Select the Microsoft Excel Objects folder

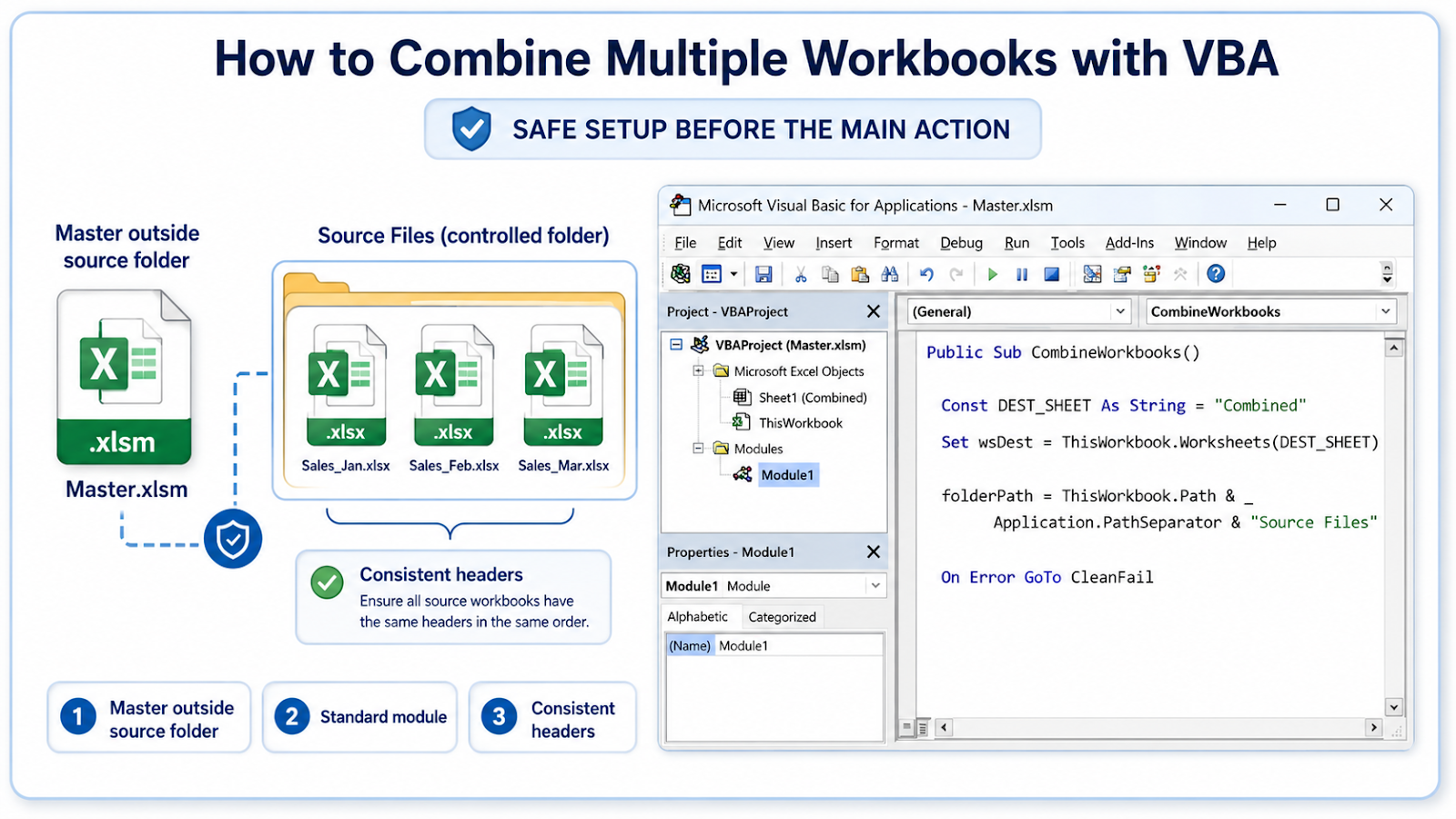pos(799,371)
